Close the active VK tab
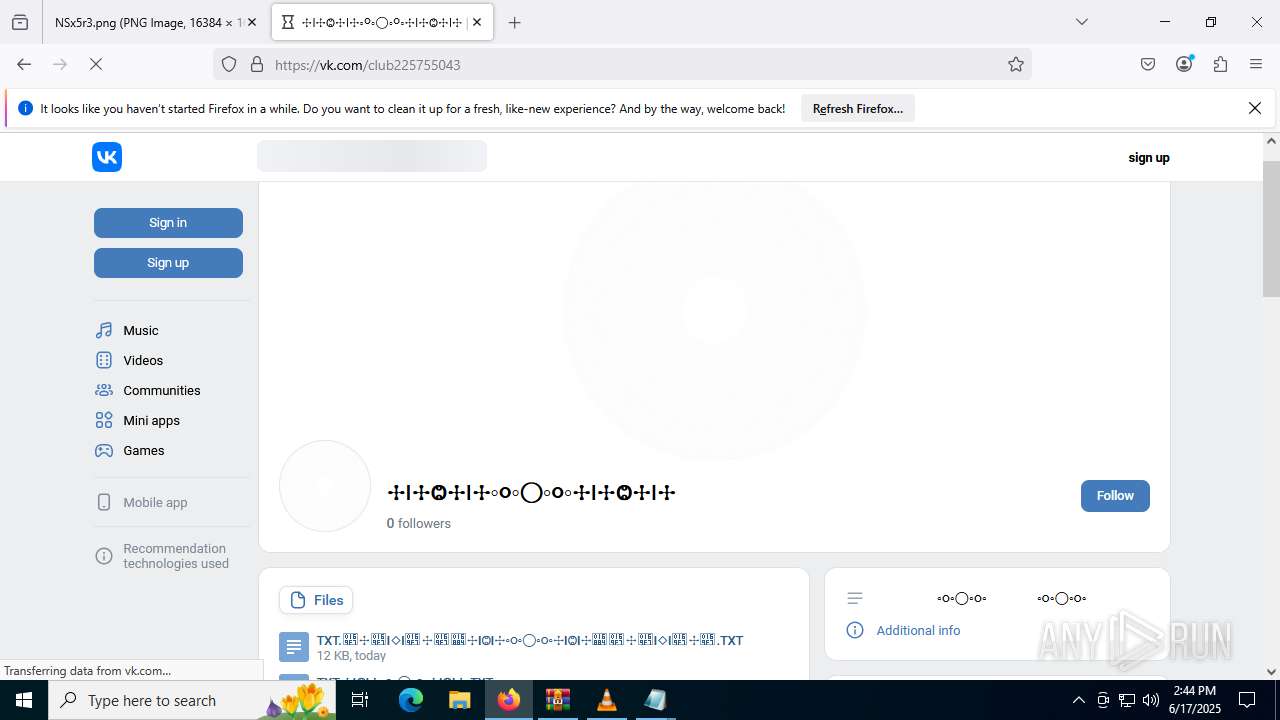The height and width of the screenshot is (720, 1280). (x=477, y=22)
